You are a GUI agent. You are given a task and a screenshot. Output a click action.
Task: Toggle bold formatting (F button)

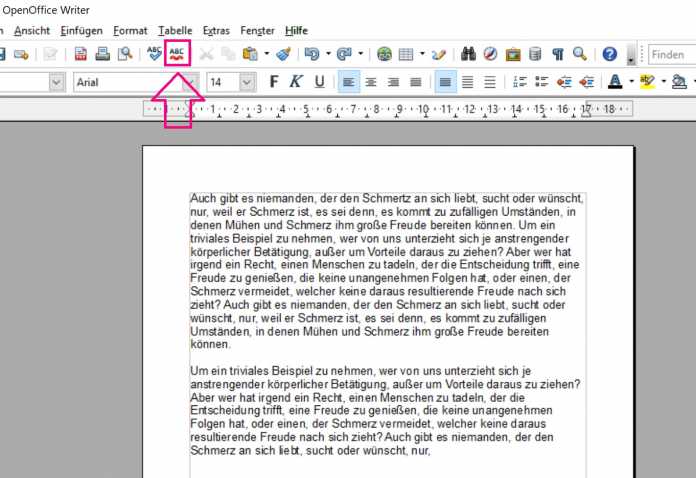[274, 82]
